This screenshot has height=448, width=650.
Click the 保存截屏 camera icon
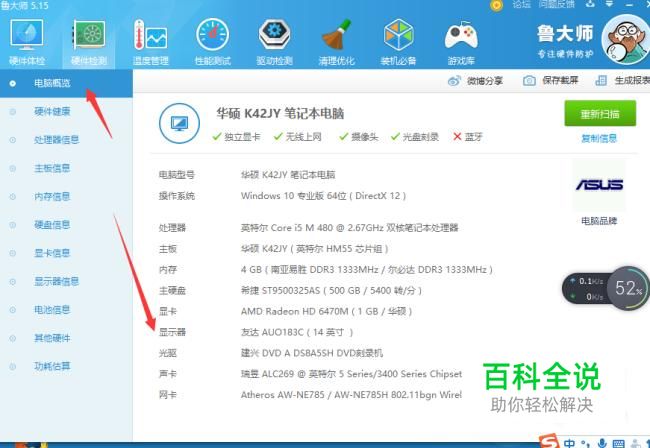pyautogui.click(x=529, y=80)
